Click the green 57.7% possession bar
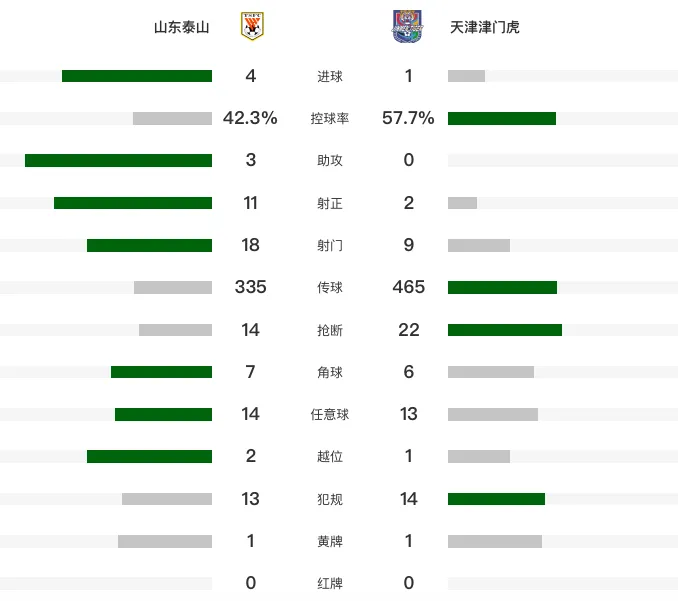 [502, 118]
